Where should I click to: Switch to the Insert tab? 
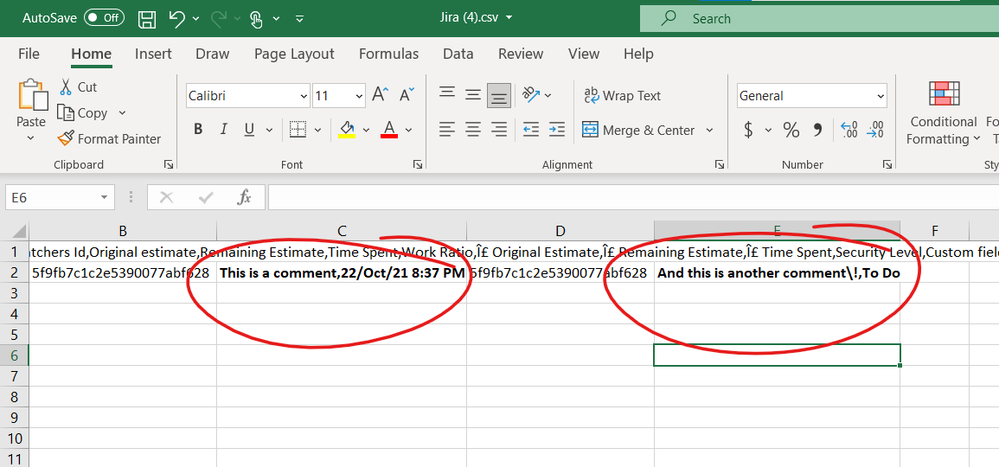153,54
